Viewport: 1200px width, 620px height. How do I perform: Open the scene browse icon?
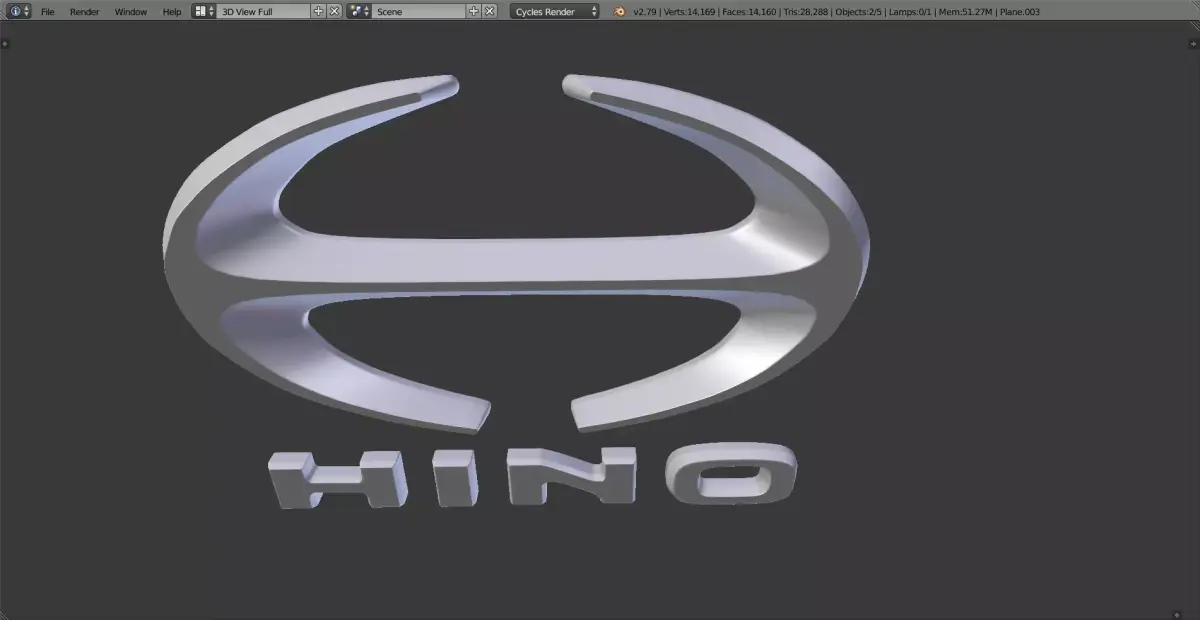pyautogui.click(x=359, y=11)
